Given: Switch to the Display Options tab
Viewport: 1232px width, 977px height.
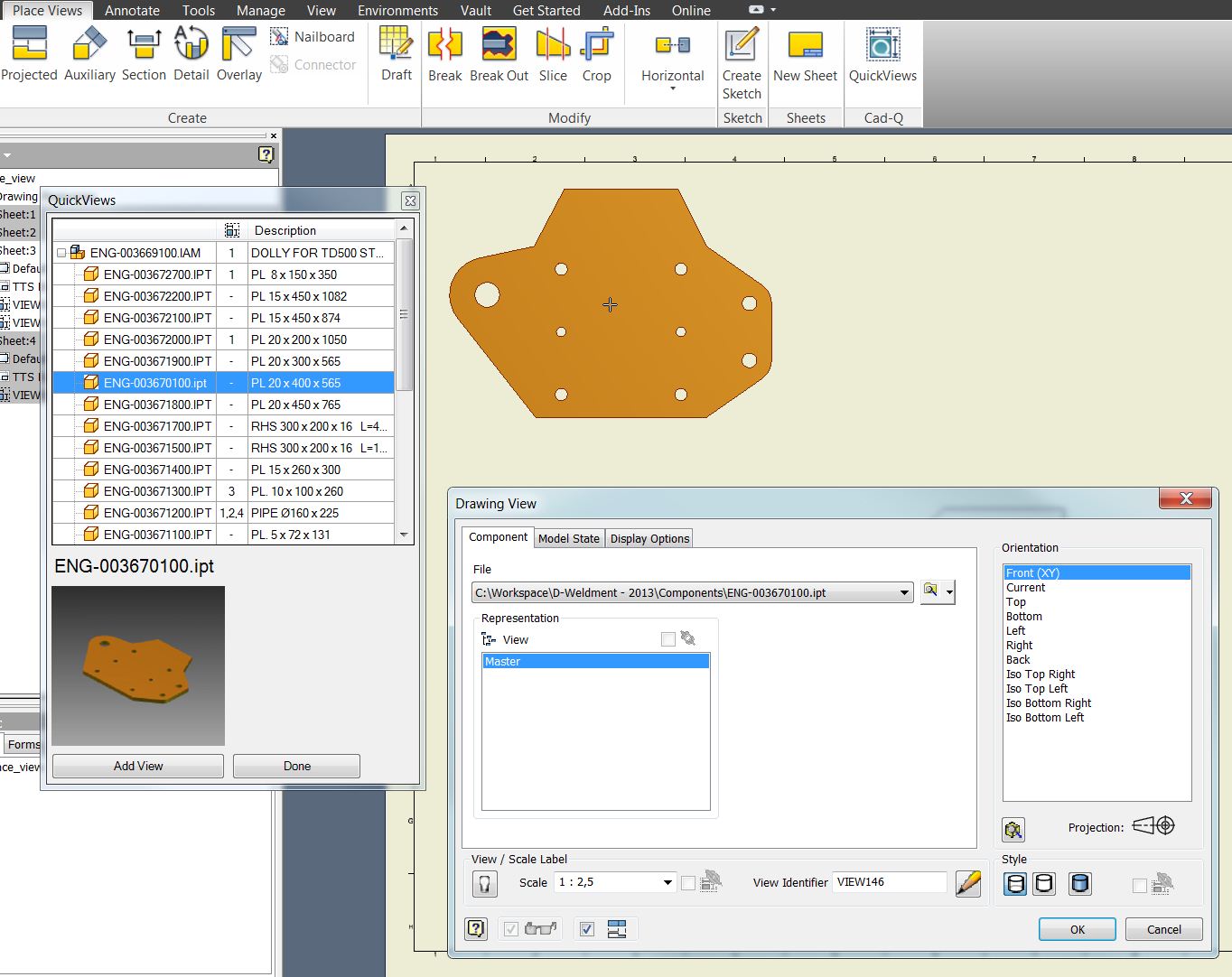Looking at the screenshot, I should point(649,538).
